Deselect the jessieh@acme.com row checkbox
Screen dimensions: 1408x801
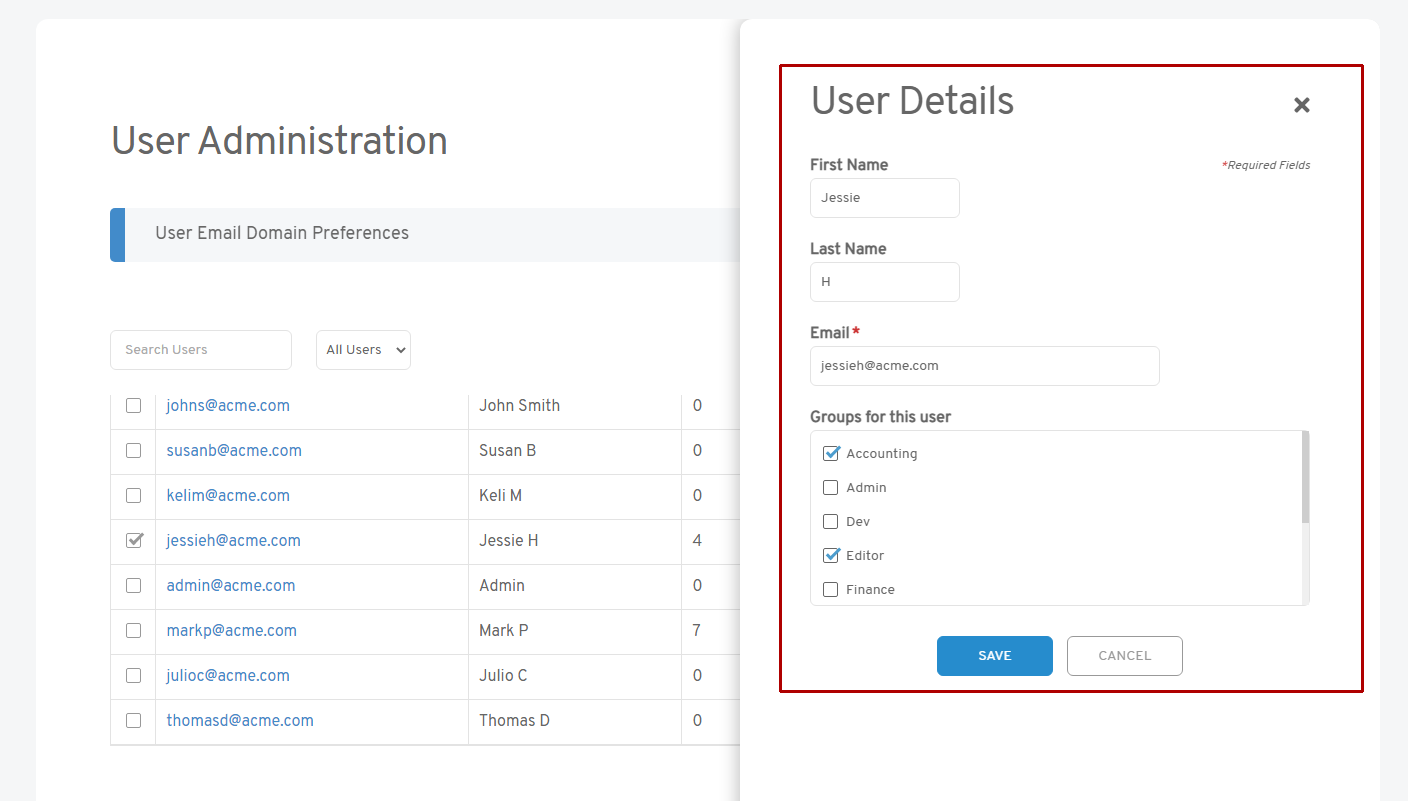coord(133,541)
